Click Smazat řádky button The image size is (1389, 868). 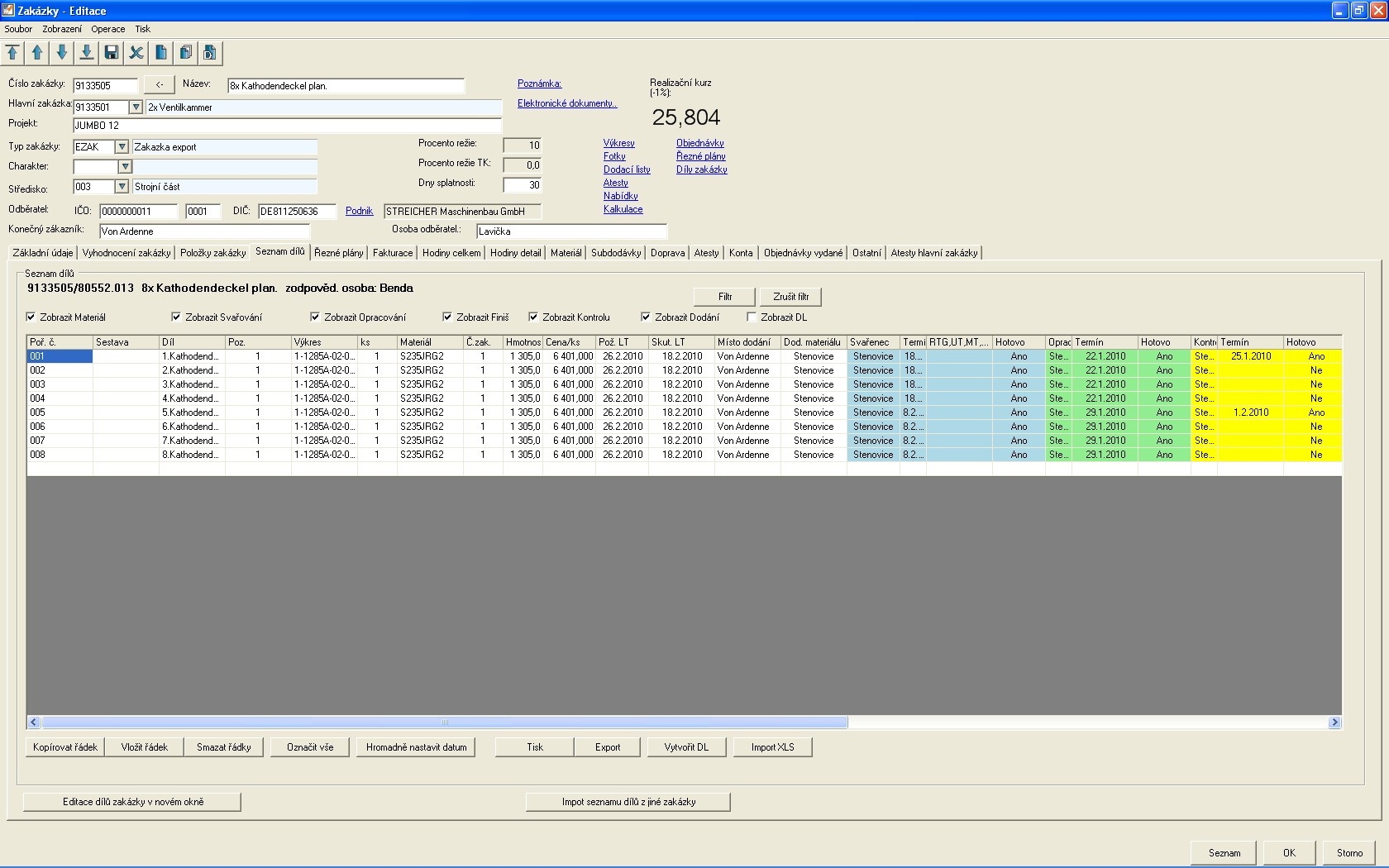224,747
